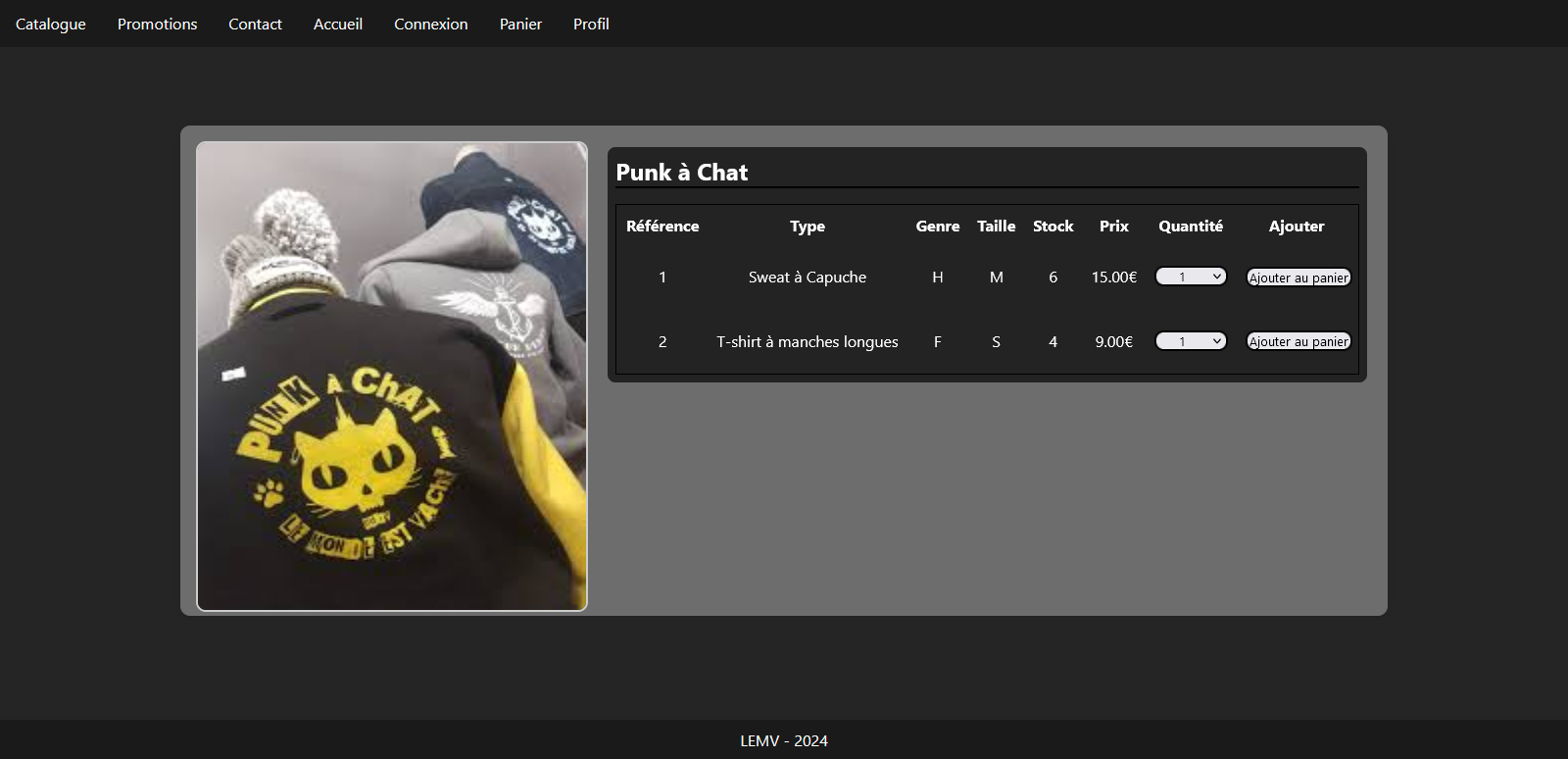This screenshot has height=759, width=1568.
Task: Add T-shirt à manches longues to cart
Action: tap(1298, 341)
